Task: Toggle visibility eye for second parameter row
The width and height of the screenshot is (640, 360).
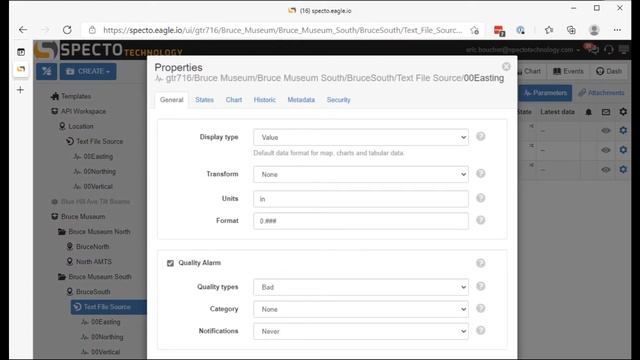Action: click(x=606, y=150)
